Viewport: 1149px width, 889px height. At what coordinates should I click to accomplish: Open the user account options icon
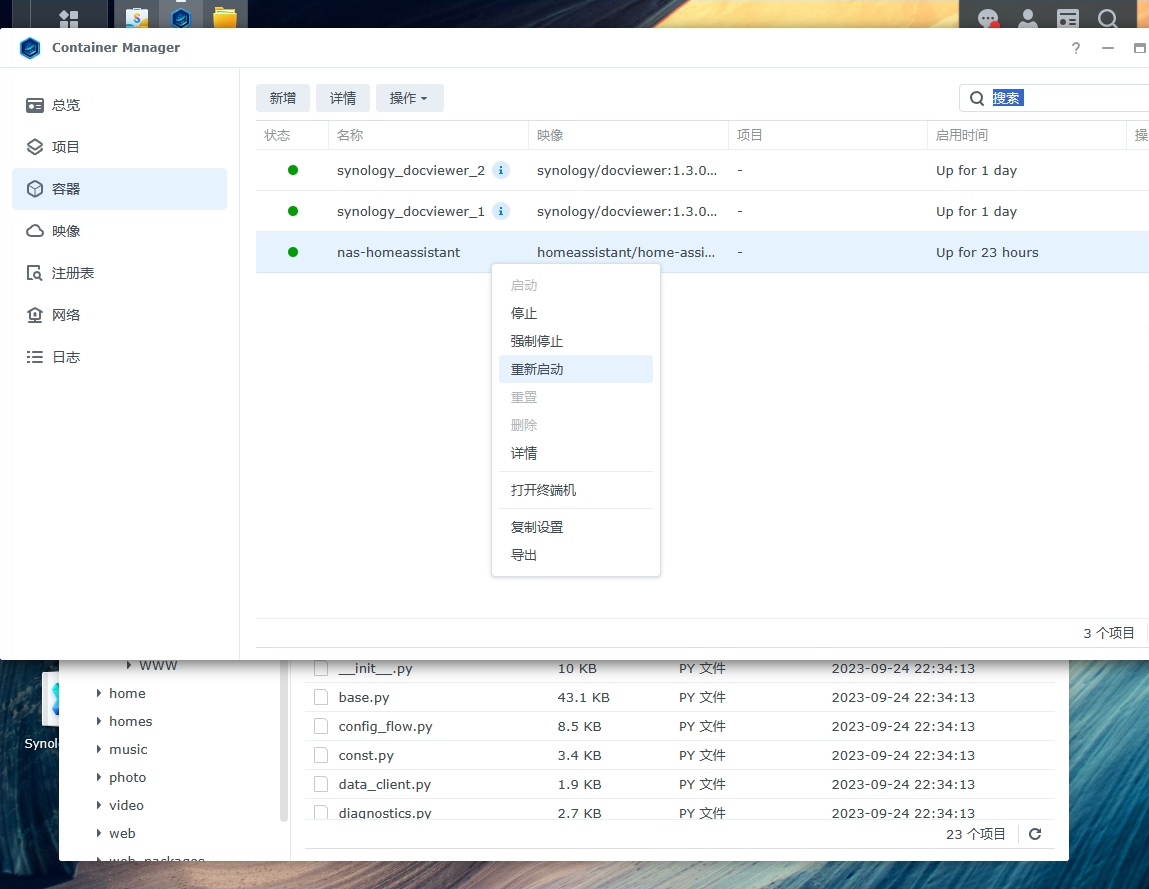[1028, 18]
